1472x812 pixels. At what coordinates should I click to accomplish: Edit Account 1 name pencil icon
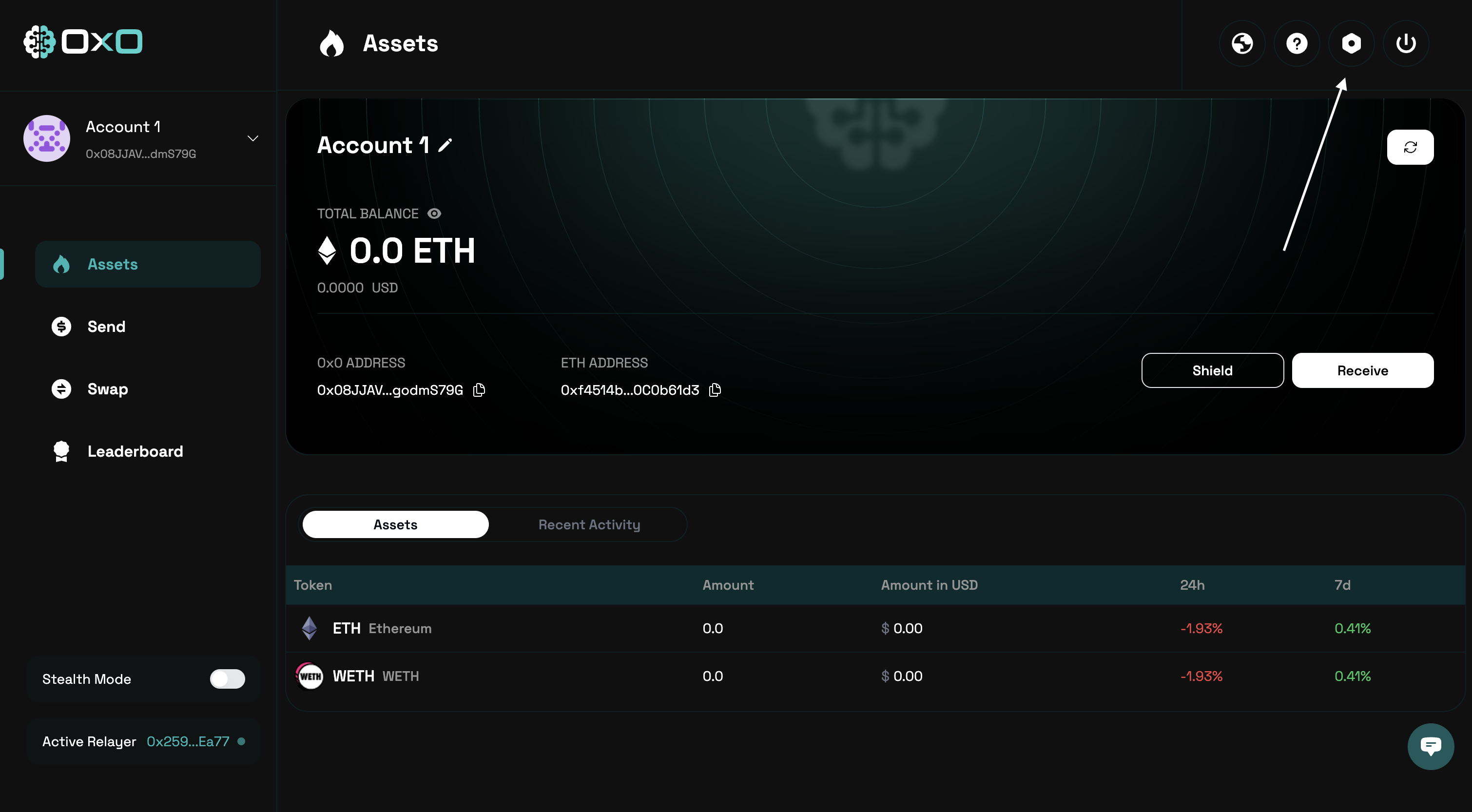click(x=445, y=145)
